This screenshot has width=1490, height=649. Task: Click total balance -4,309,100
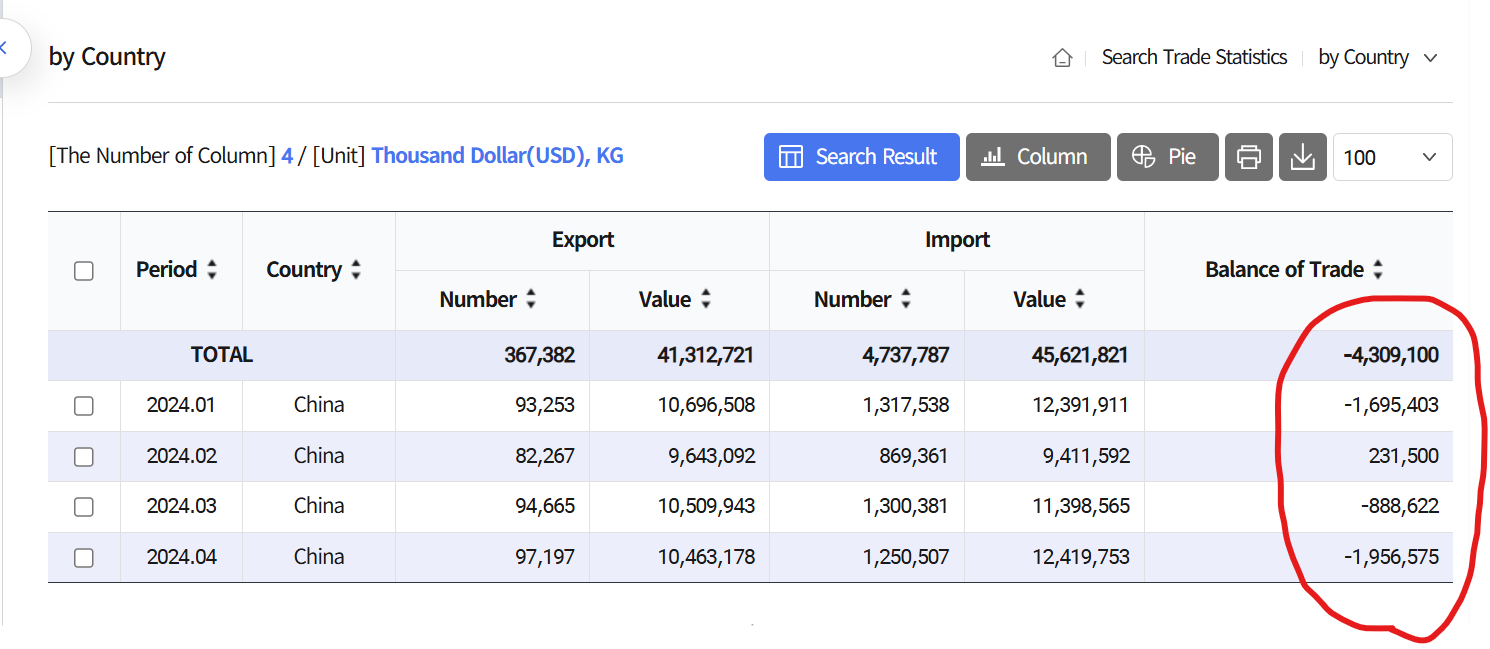1391,355
